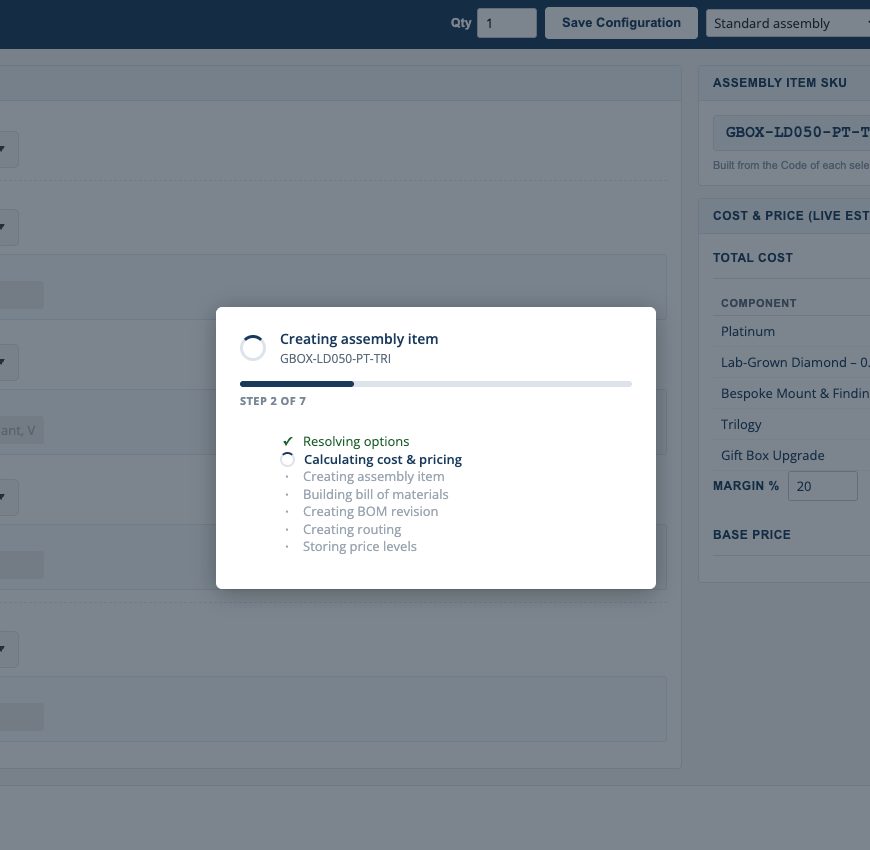Click 'Building bill of materials' step

(376, 494)
